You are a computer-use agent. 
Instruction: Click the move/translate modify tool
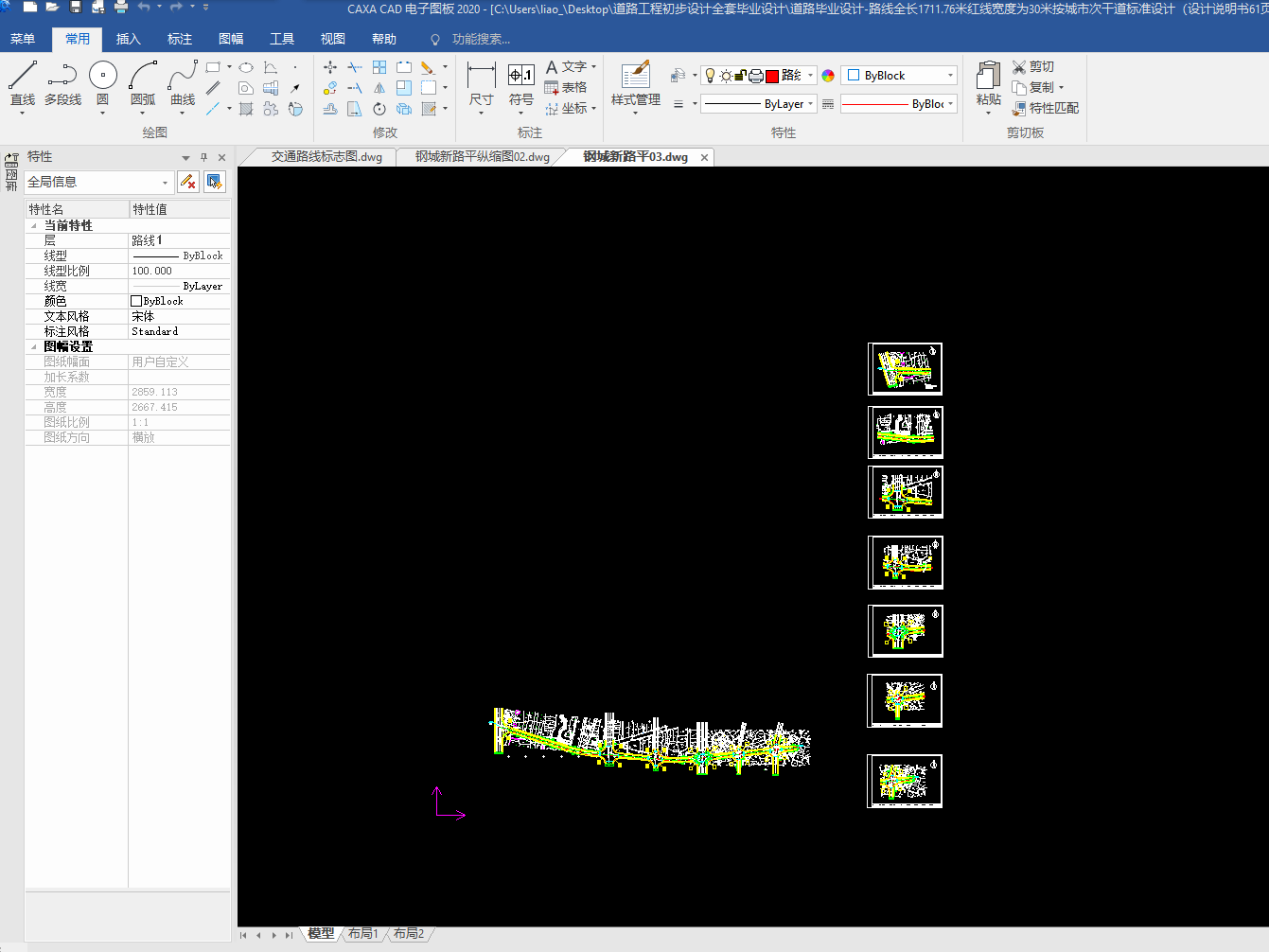[330, 67]
